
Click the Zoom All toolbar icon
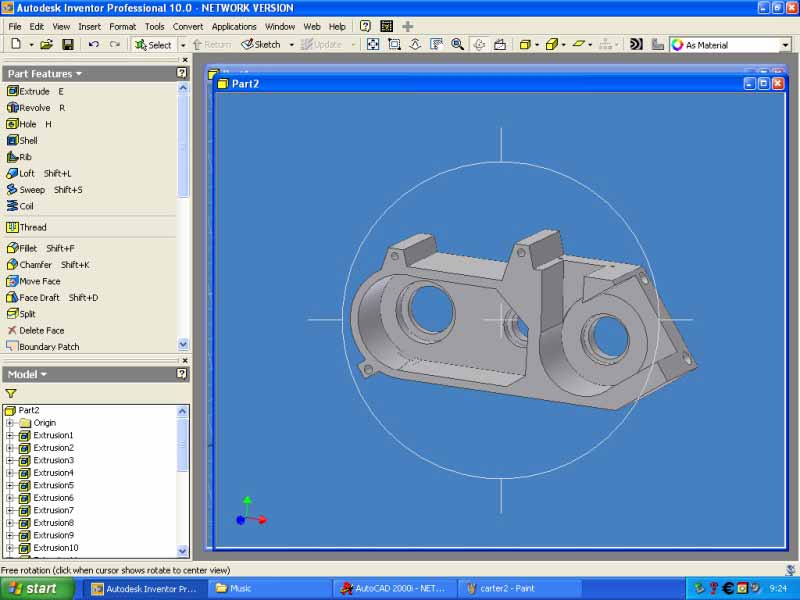click(373, 44)
